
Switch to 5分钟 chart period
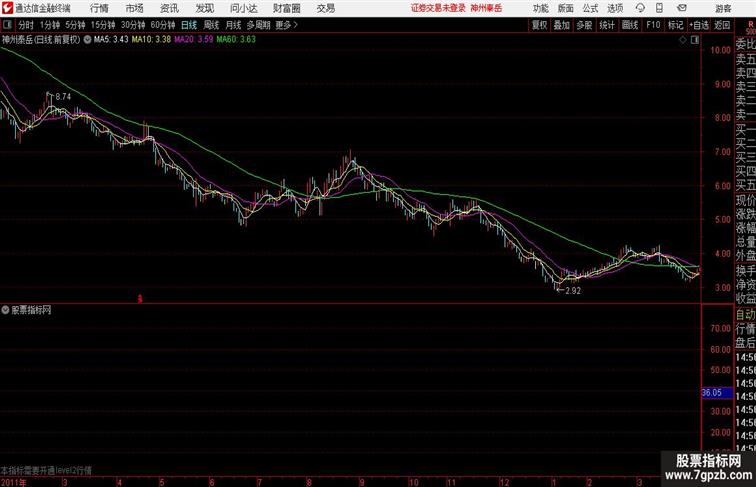pos(75,25)
